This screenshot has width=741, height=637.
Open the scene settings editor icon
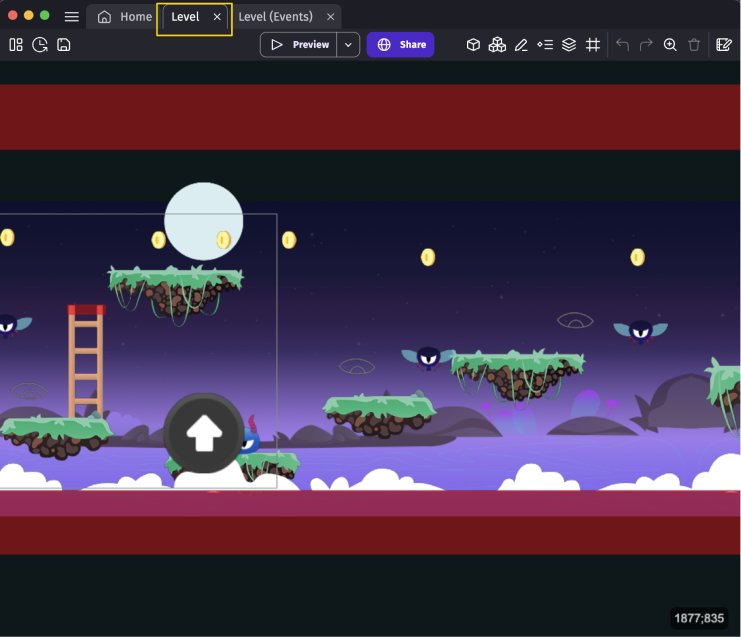pos(724,45)
